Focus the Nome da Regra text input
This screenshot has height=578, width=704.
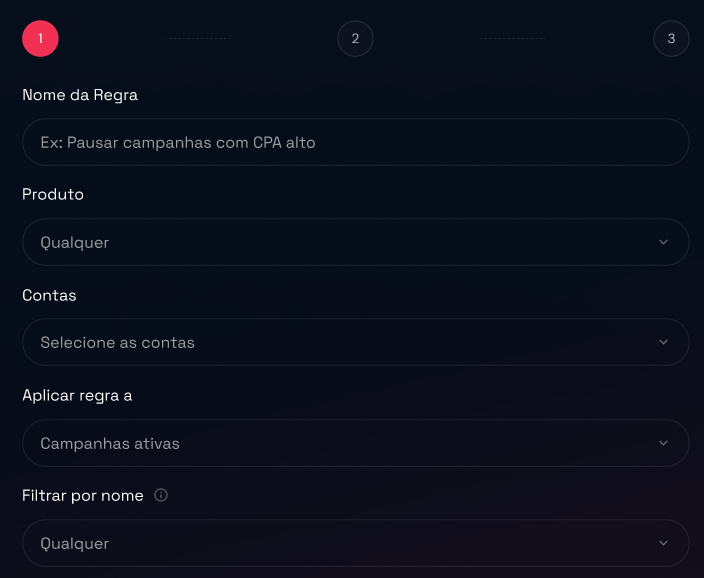click(x=355, y=142)
